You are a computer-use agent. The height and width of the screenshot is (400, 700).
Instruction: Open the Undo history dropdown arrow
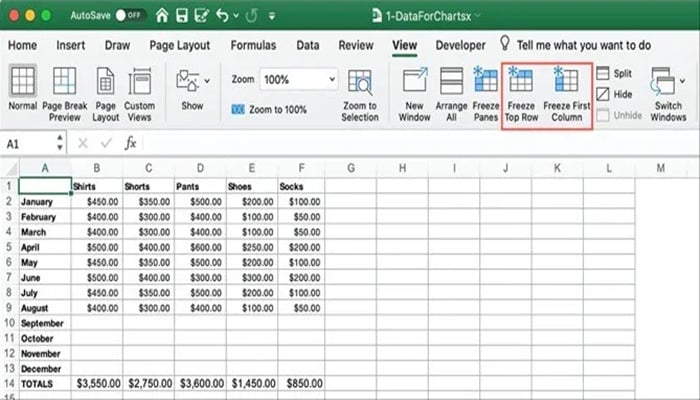coord(236,16)
